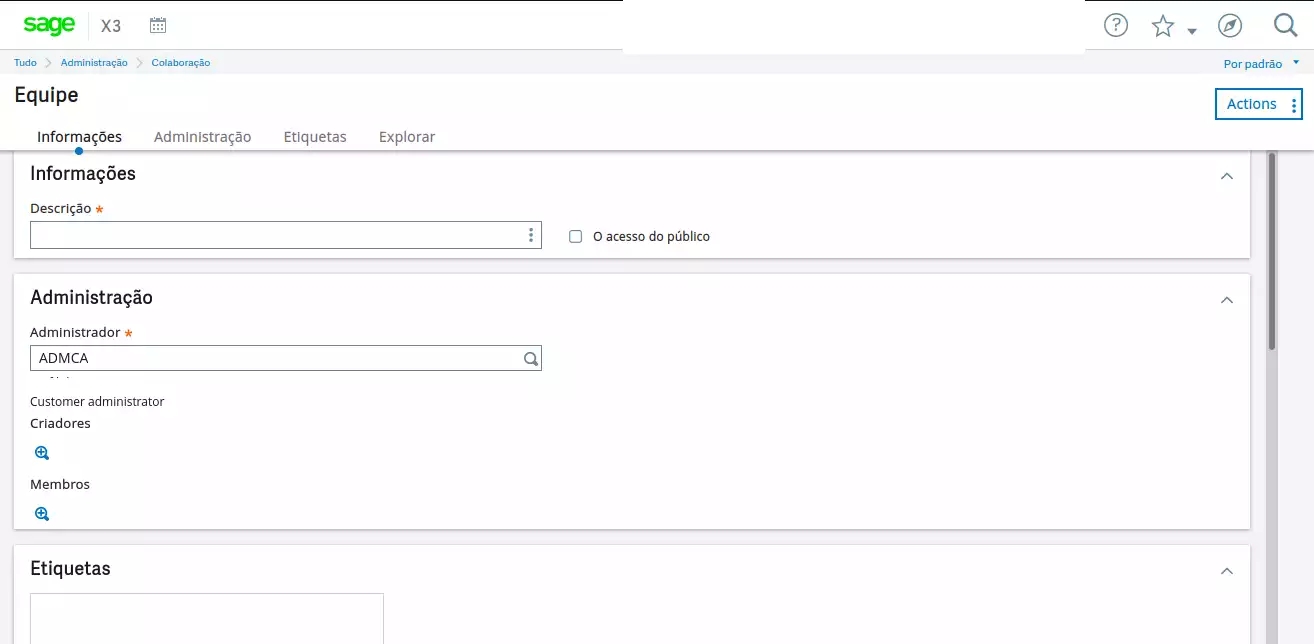Viewport: 1314px width, 644px height.
Task: Open the help question mark icon
Action: point(1115,25)
